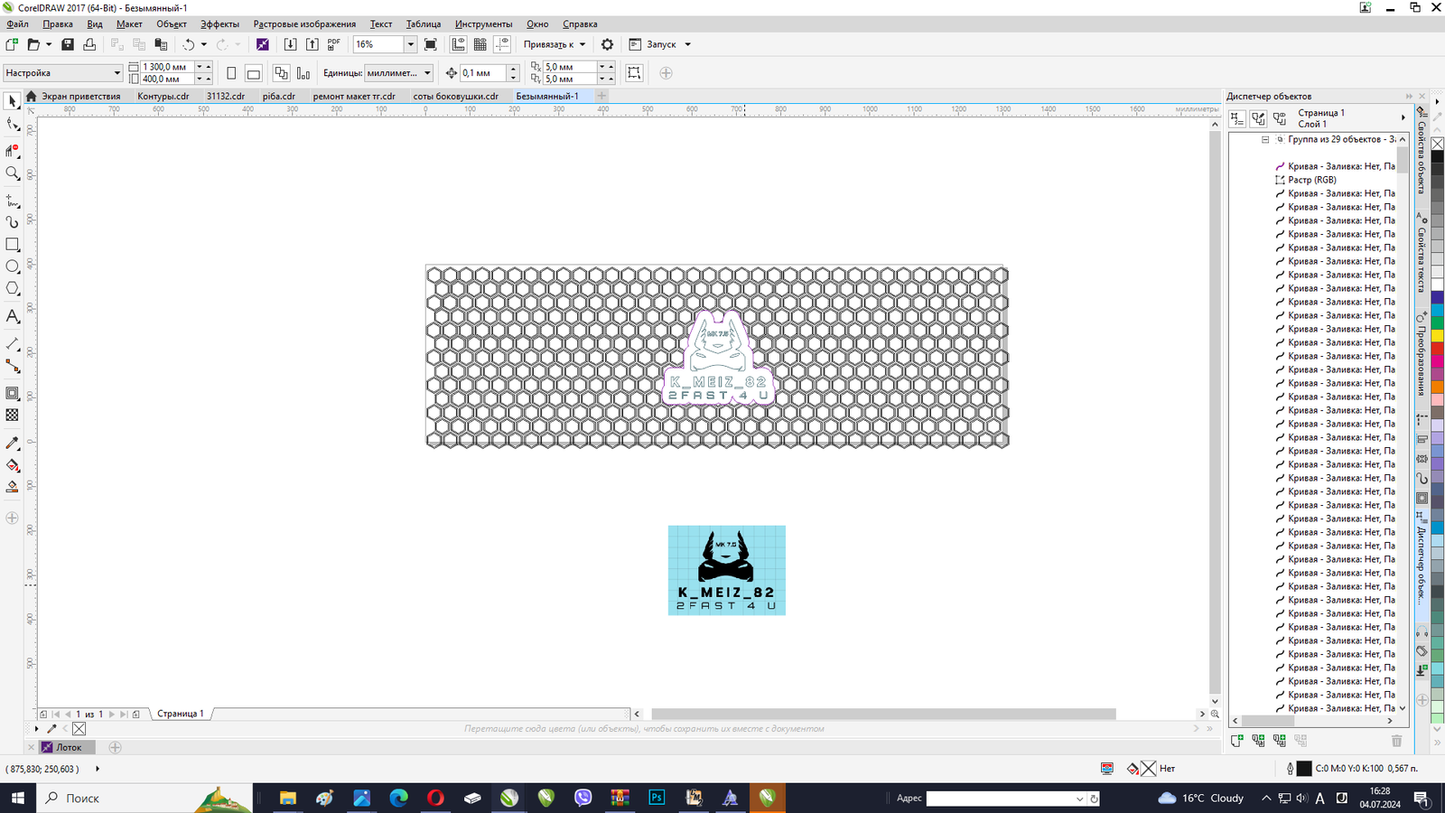
Task: Select the Polygon tool
Action: 12,289
